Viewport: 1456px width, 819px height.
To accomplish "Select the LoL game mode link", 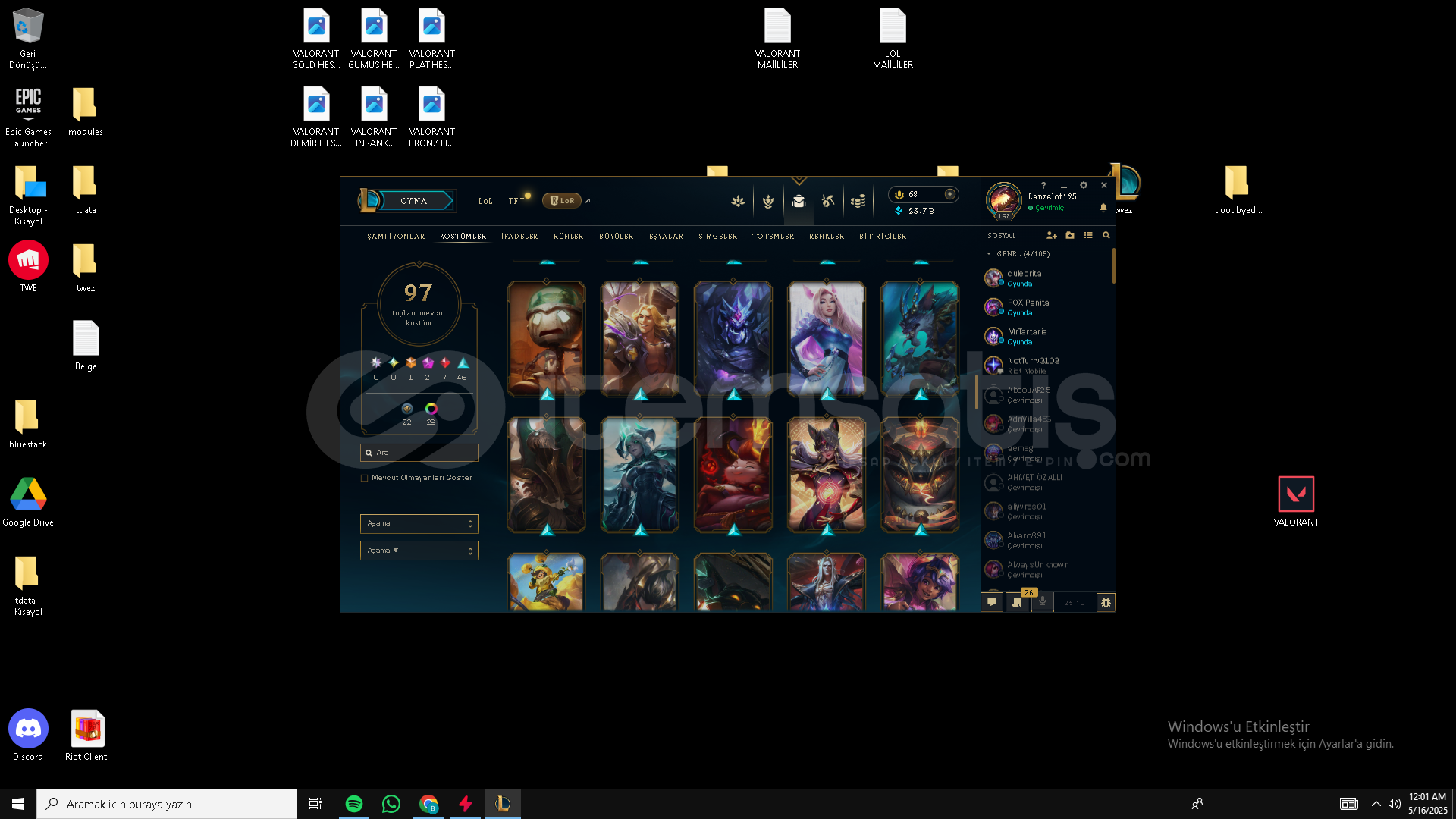I will pyautogui.click(x=485, y=202).
